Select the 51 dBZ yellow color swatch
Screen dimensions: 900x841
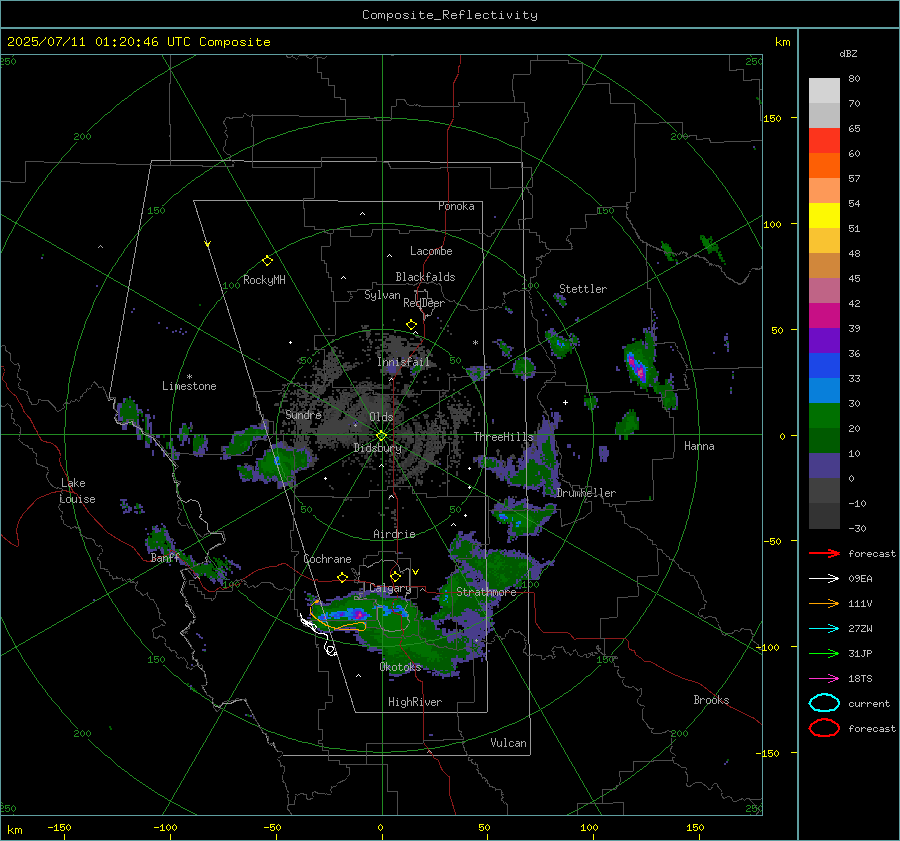pos(824,215)
